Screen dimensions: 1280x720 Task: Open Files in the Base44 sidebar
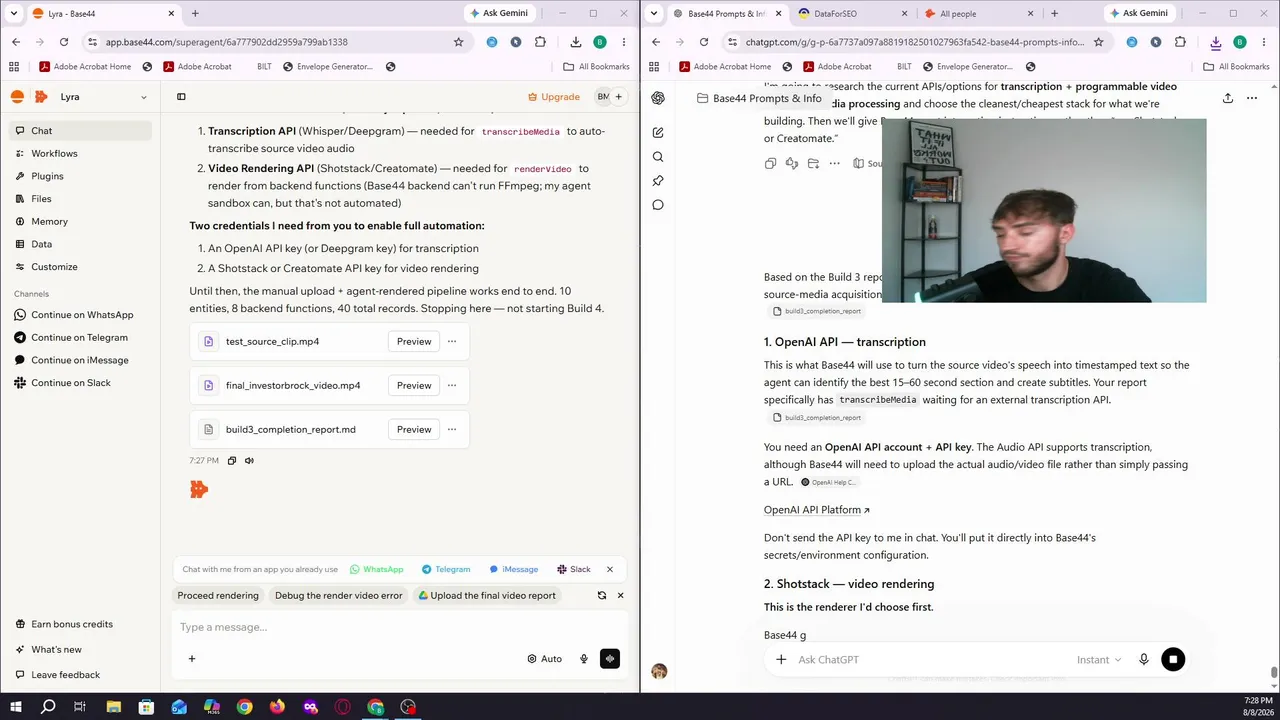point(80,199)
